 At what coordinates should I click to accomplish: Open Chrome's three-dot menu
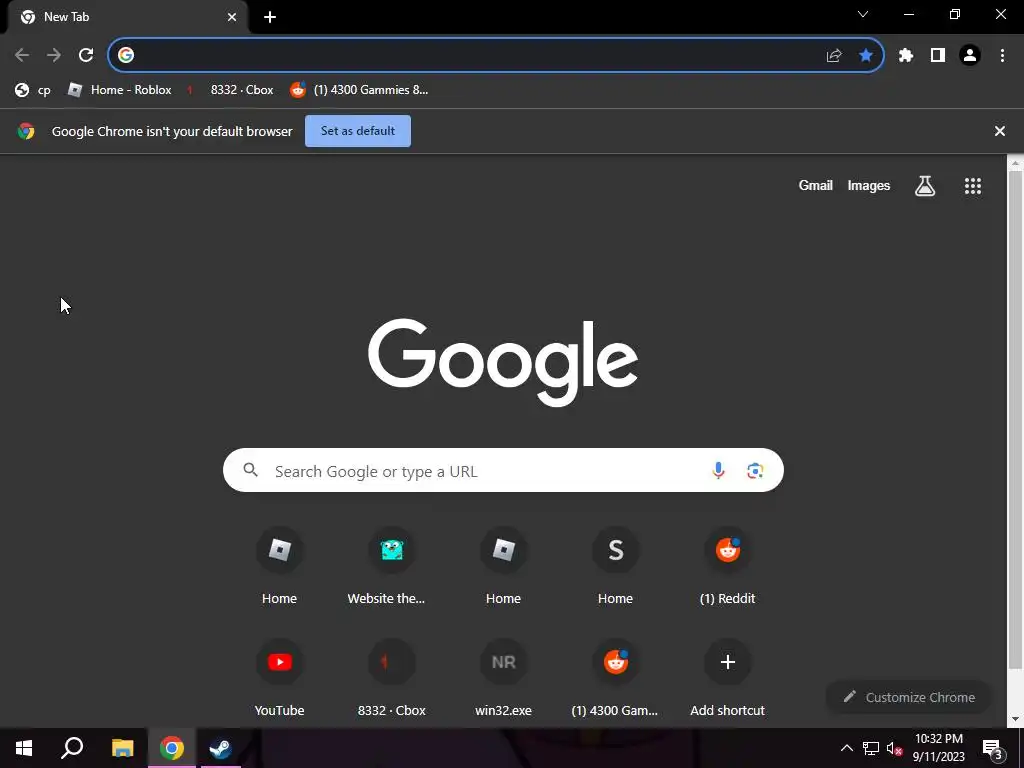[x=1002, y=56]
